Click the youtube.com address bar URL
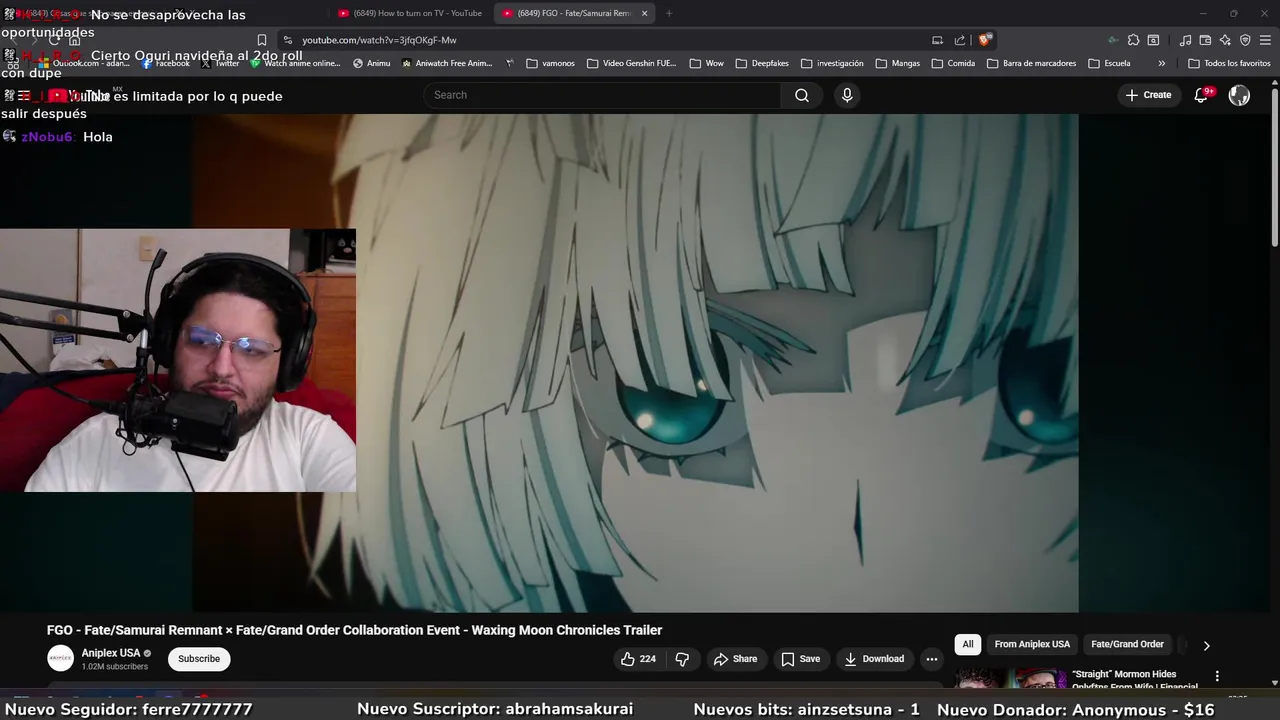1280x720 pixels. click(x=379, y=40)
